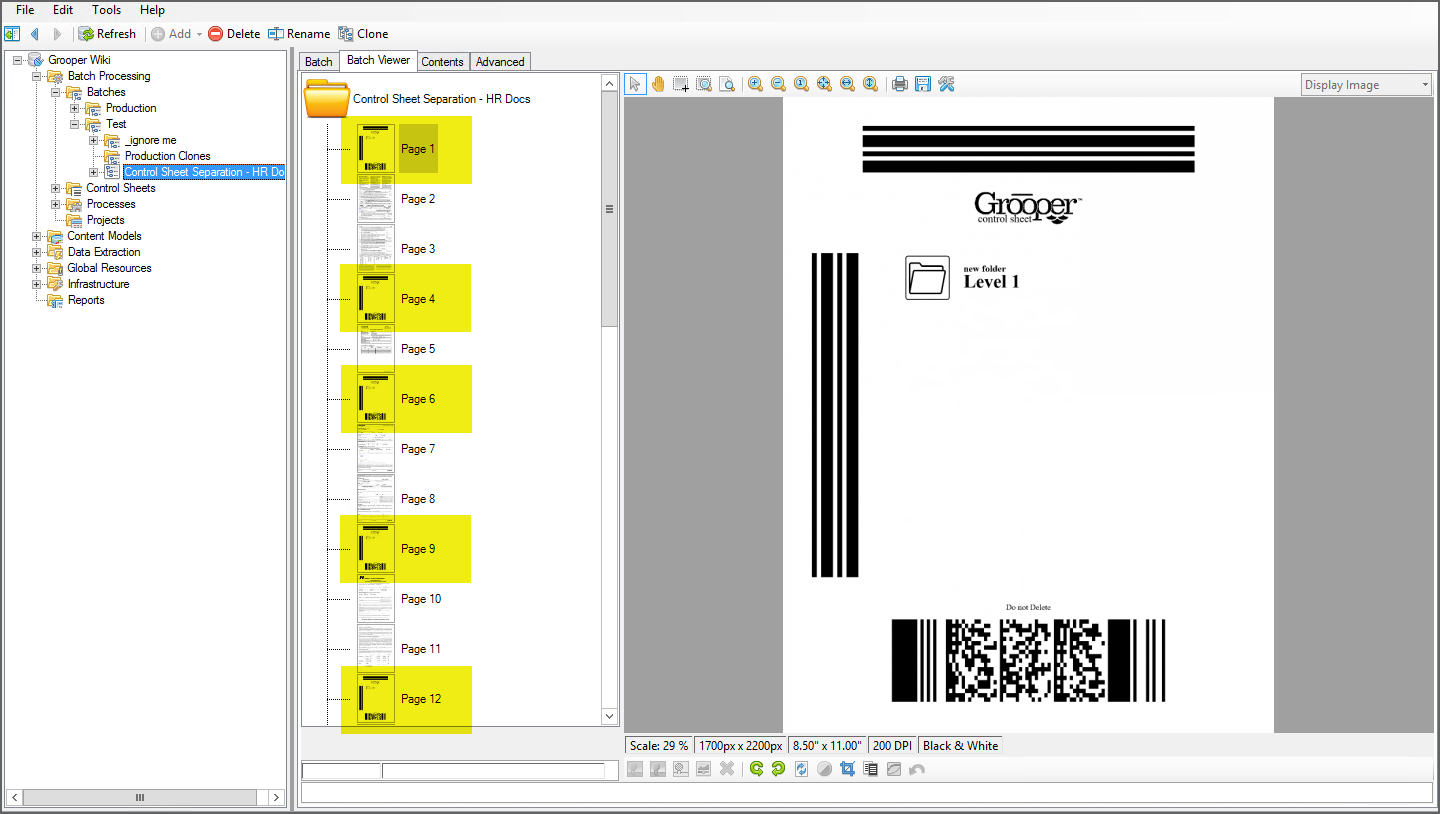This screenshot has width=1440, height=814.
Task: Select the Page 7 thumbnail
Action: (376, 449)
